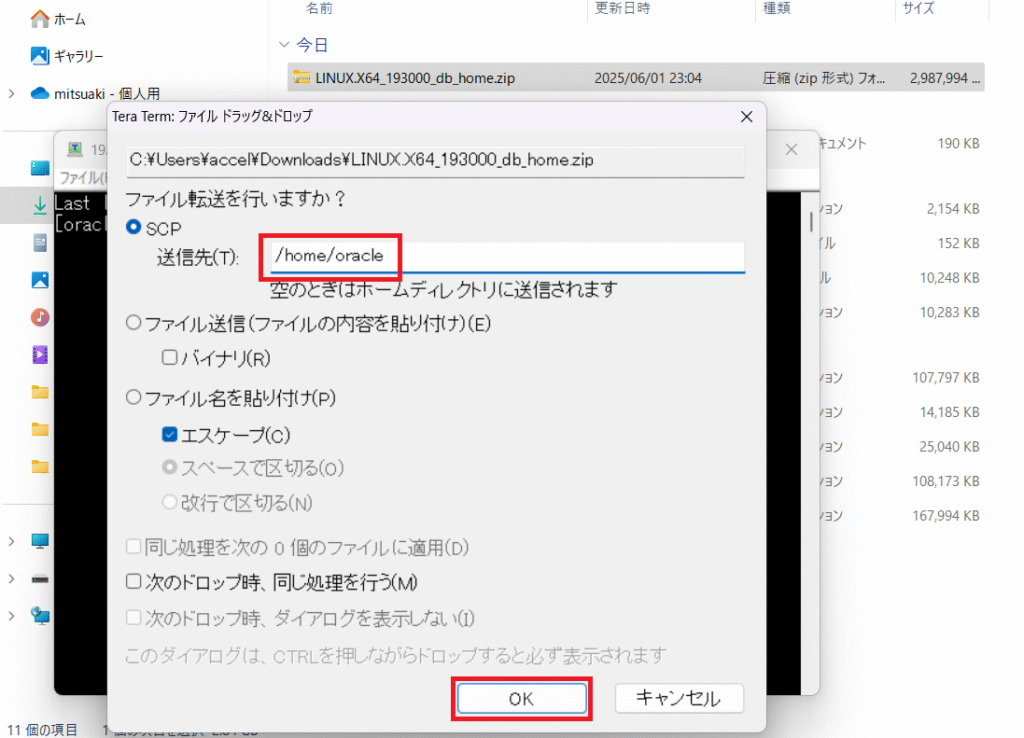The width and height of the screenshot is (1024, 738).
Task: Sort by the Name (名前) column header
Action: [x=320, y=9]
